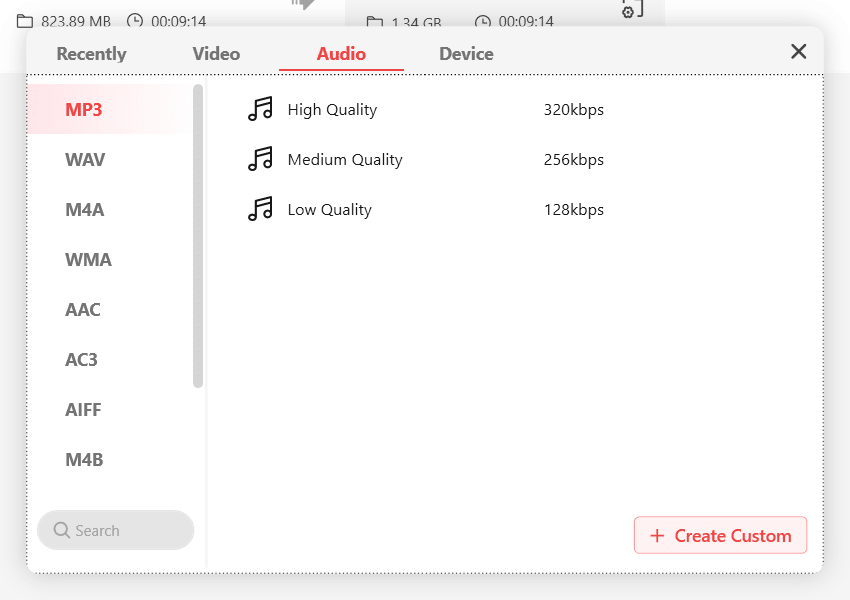The width and height of the screenshot is (850, 600).
Task: Pick the AAC audio format
Action: pyautogui.click(x=110, y=309)
